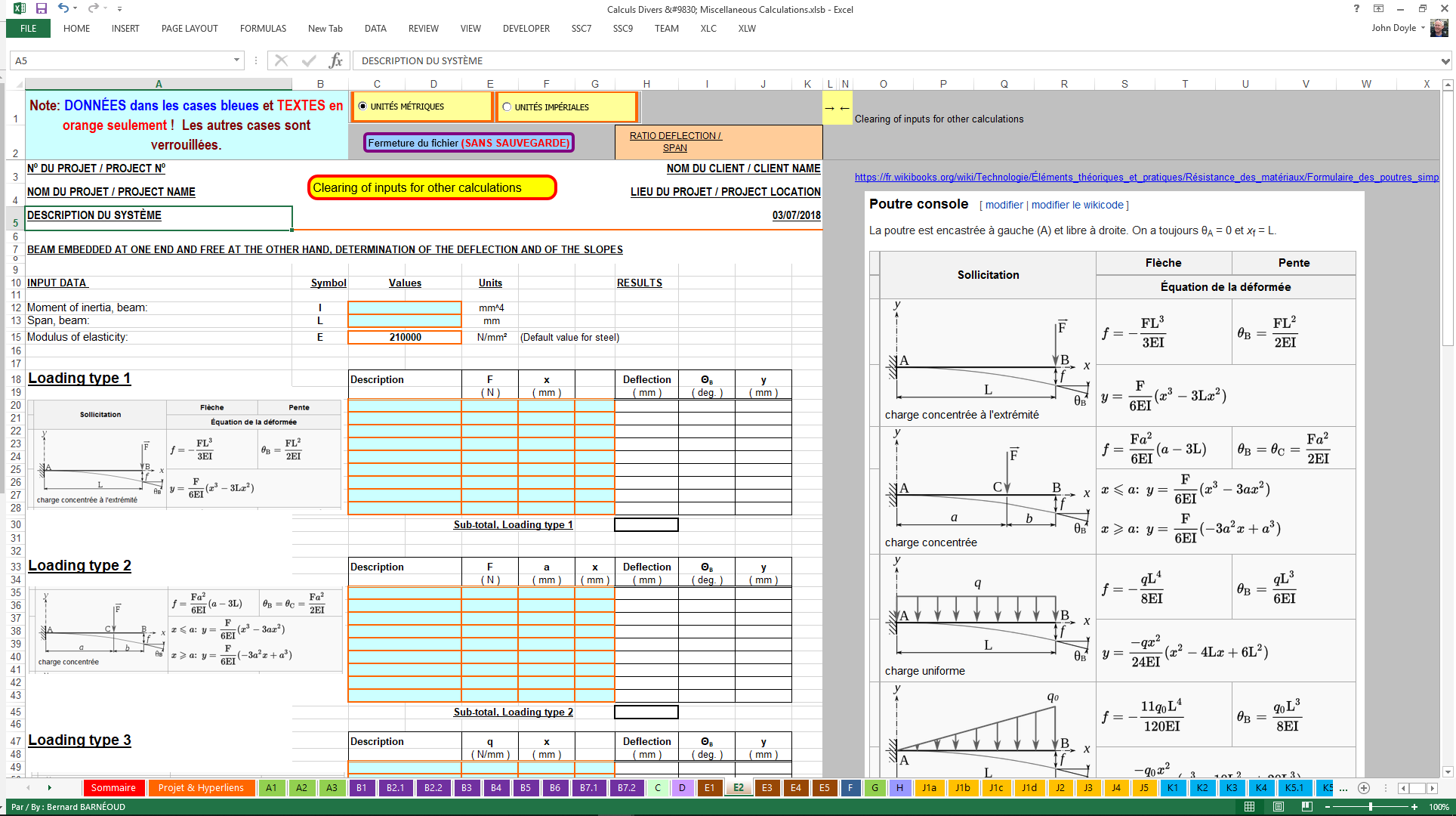1456x816 pixels.
Task: Switch to Page Layout view icon
Action: point(1279,807)
